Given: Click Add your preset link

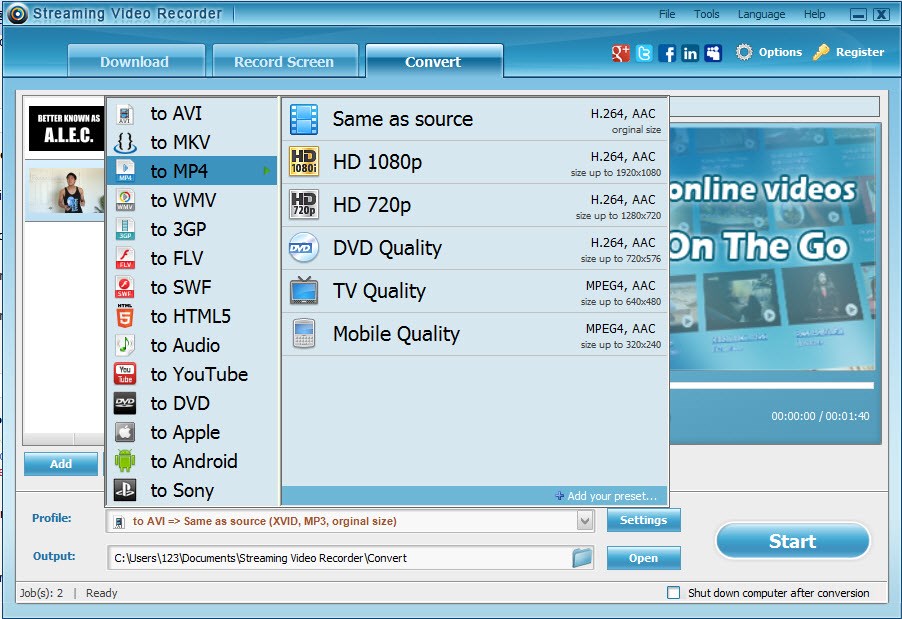Looking at the screenshot, I should coord(606,496).
